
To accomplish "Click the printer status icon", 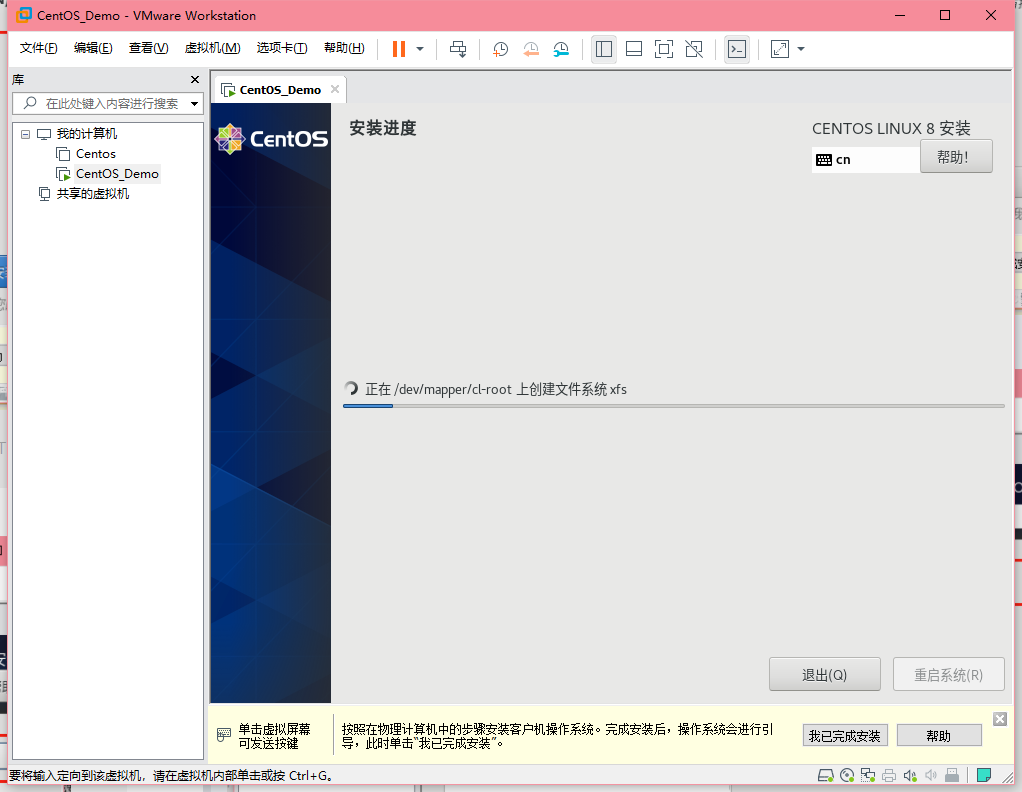I will tap(888, 775).
